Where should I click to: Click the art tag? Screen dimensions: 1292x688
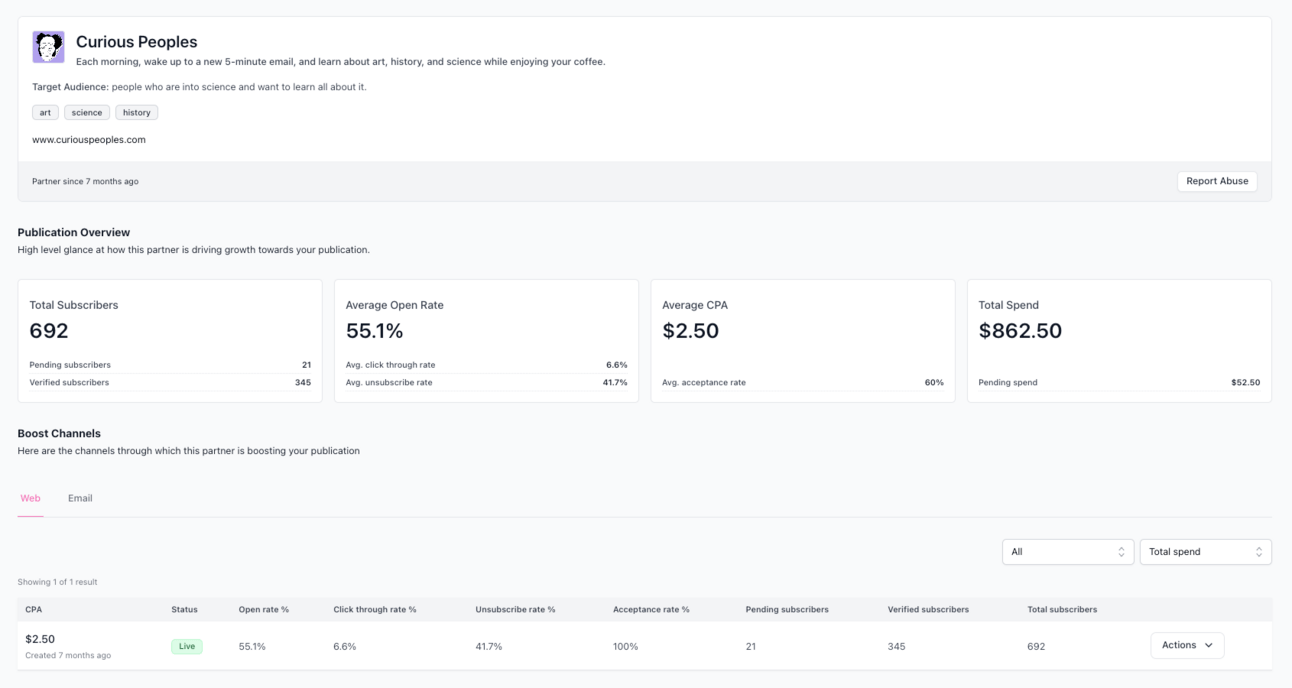(45, 113)
